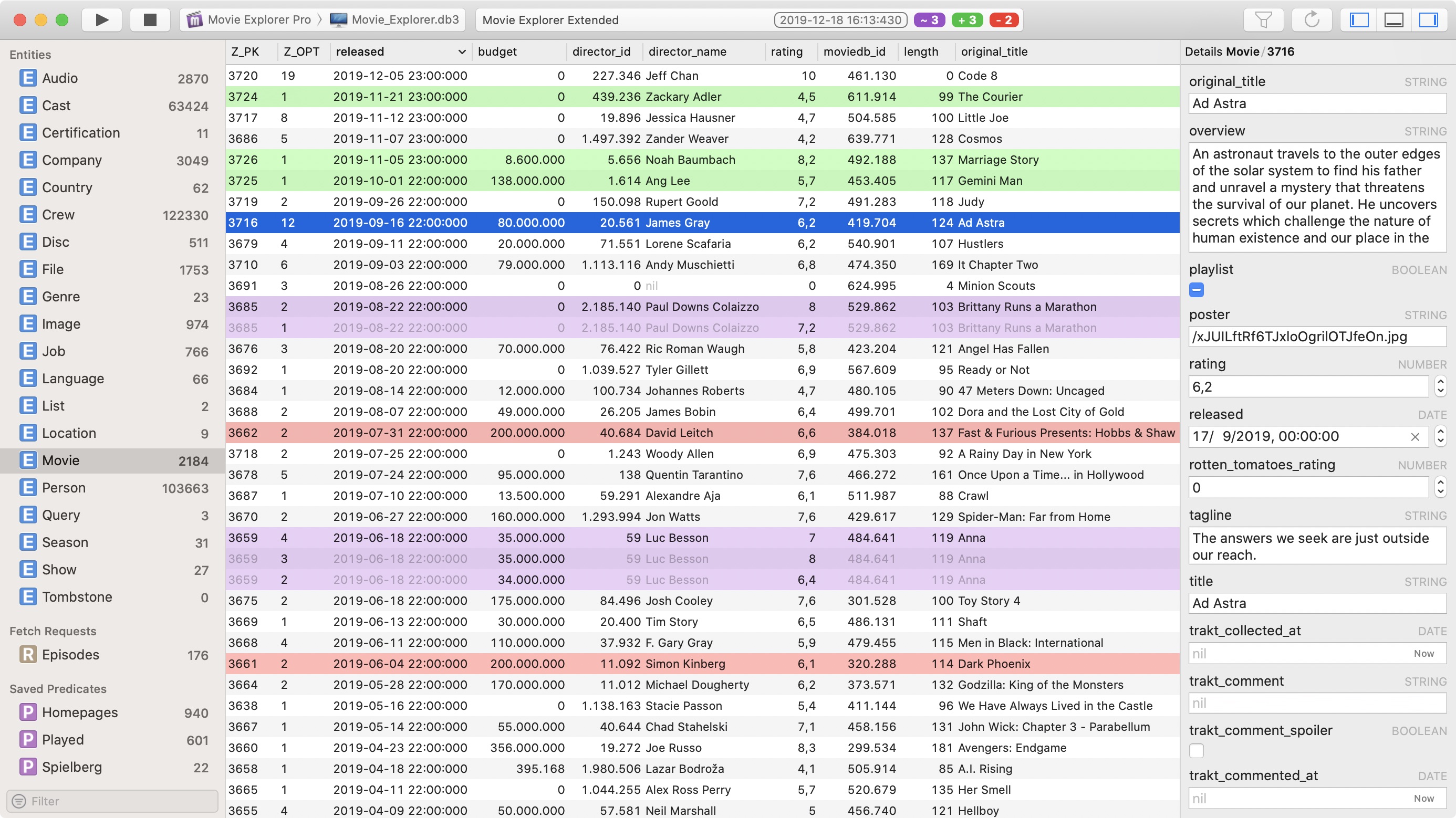Click the compact view layout icon
Viewport: 1456px width, 818px height.
pyautogui.click(x=1399, y=20)
